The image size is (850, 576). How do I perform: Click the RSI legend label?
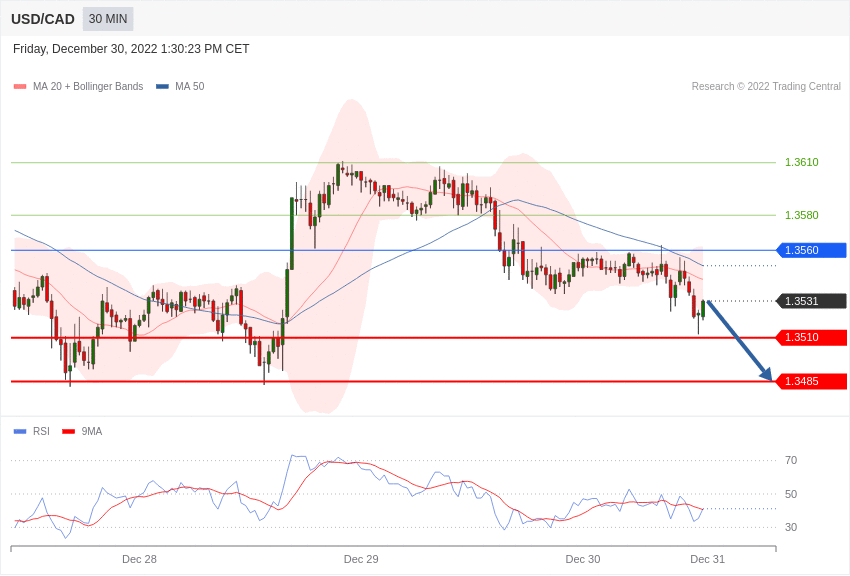coord(41,431)
